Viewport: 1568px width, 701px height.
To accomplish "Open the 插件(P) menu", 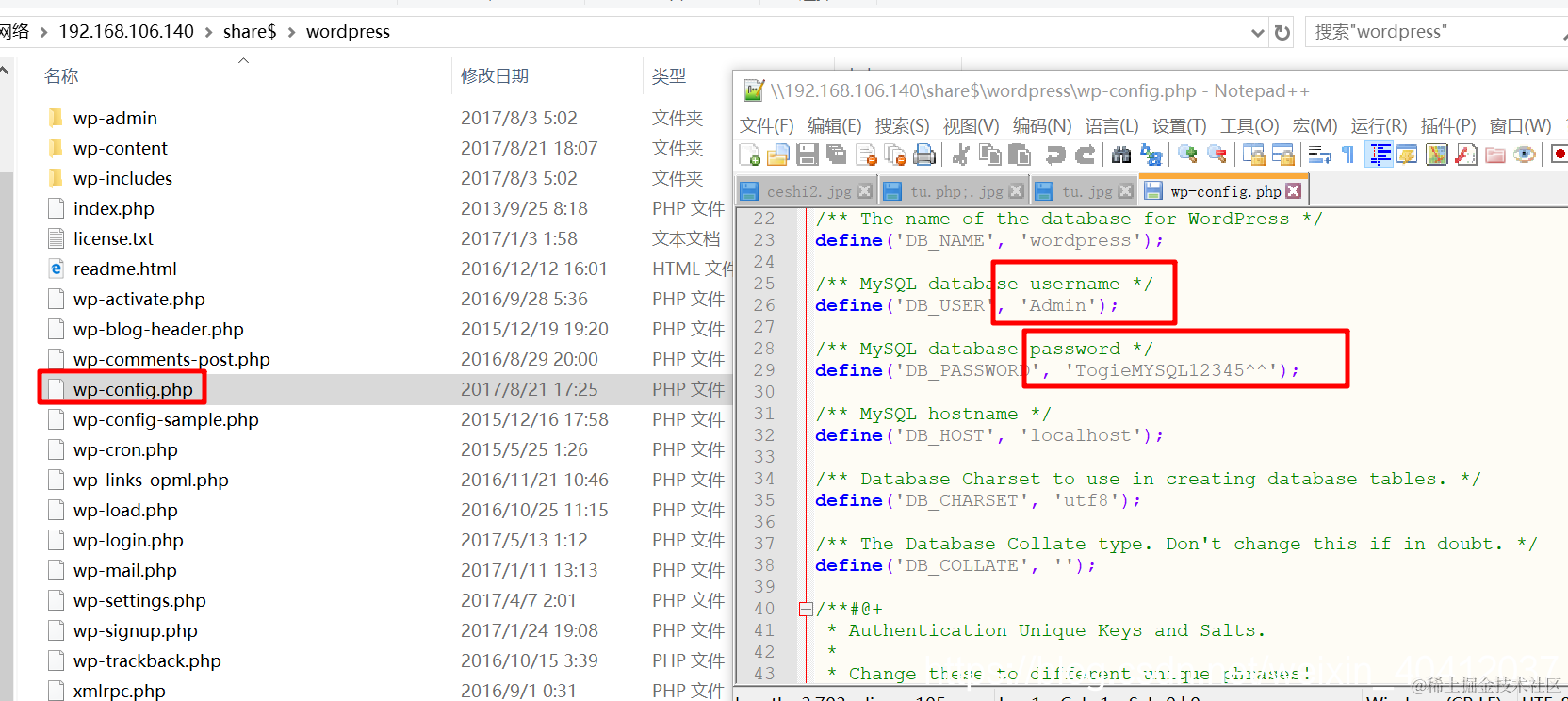I will pos(1448,125).
